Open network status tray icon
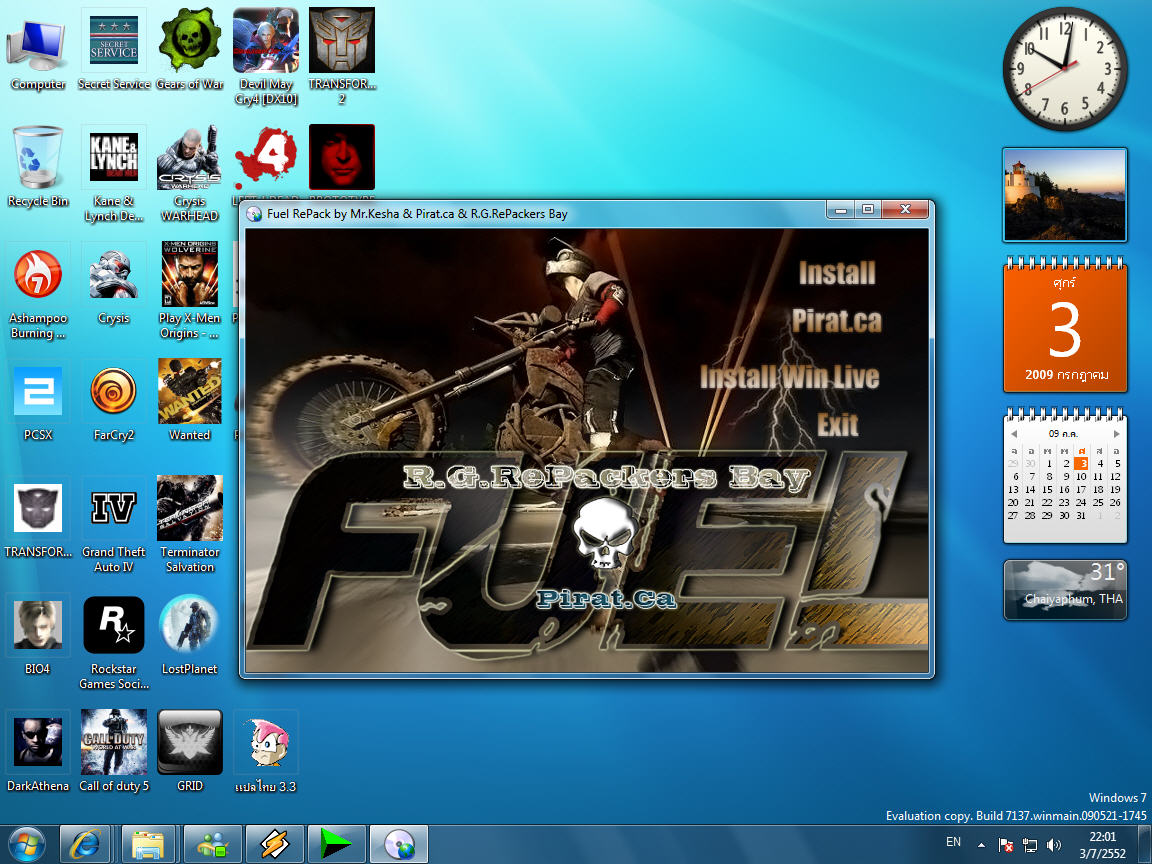The height and width of the screenshot is (864, 1152). [1029, 845]
